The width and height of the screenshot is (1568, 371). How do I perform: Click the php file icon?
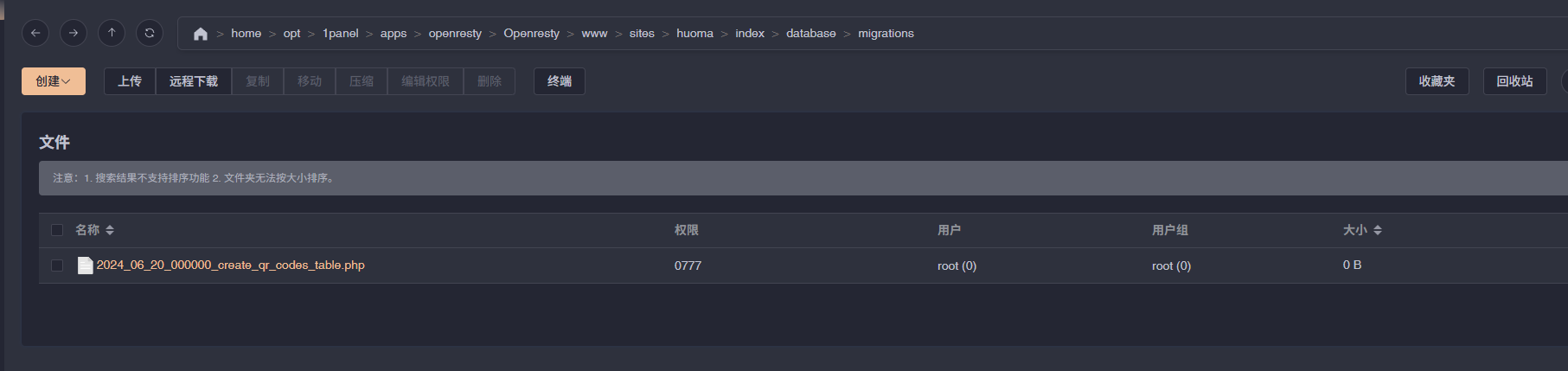tap(85, 265)
